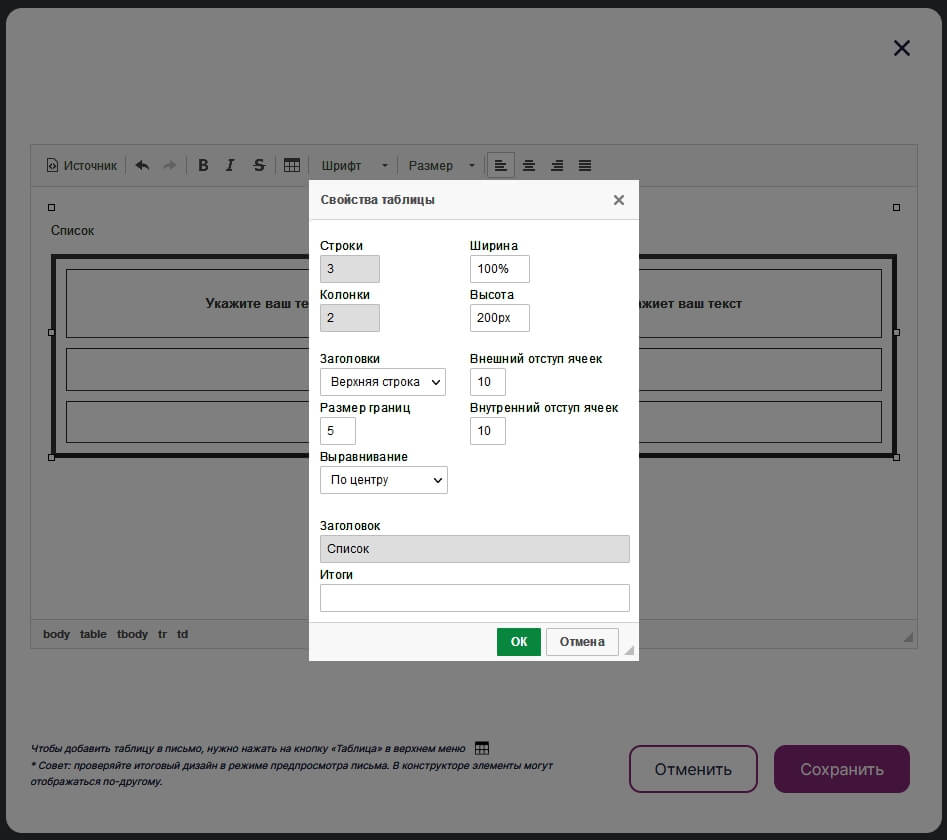
Task: Click the Отменить button
Action: point(693,769)
